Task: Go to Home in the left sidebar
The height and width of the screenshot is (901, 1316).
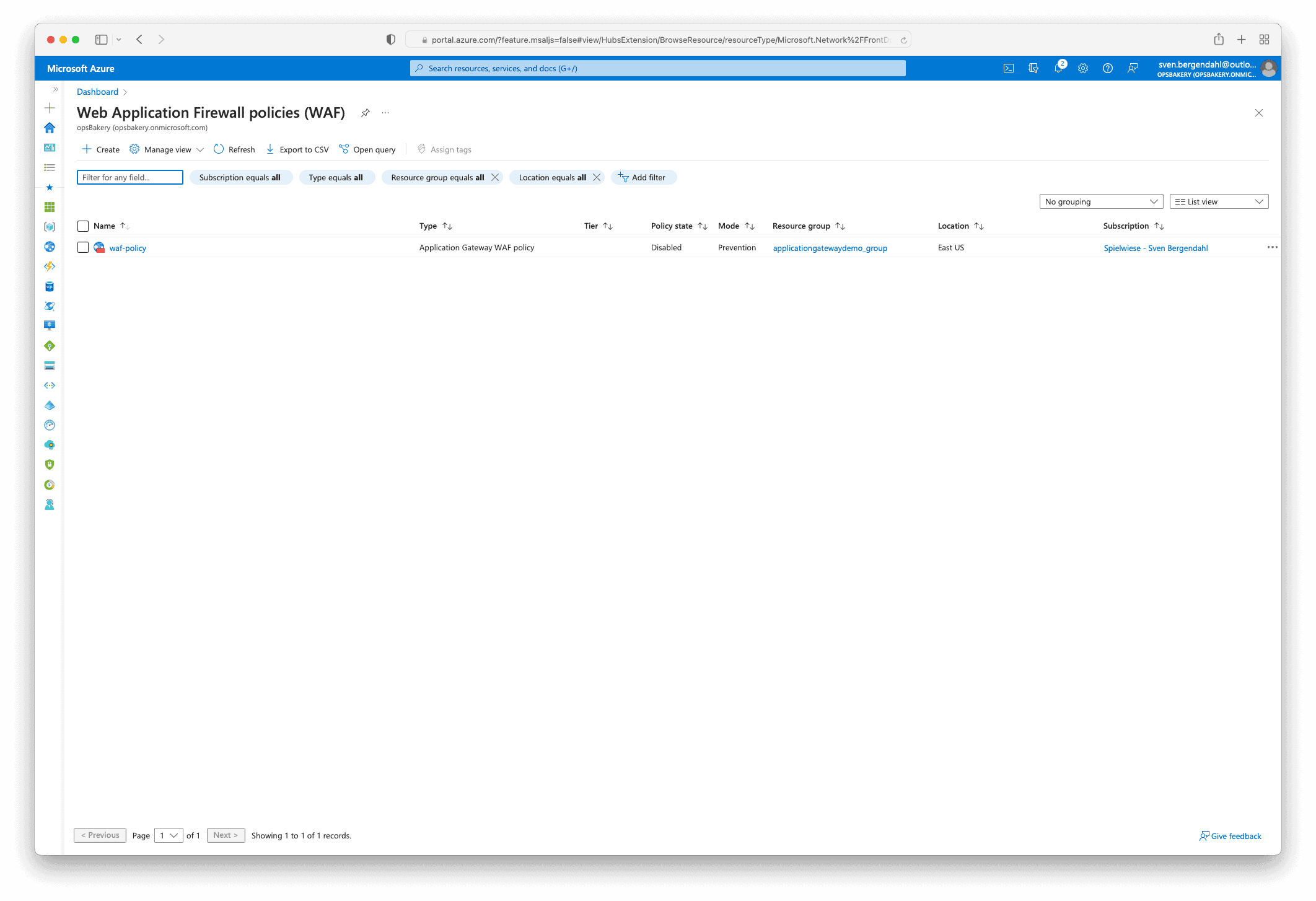Action: tap(50, 128)
